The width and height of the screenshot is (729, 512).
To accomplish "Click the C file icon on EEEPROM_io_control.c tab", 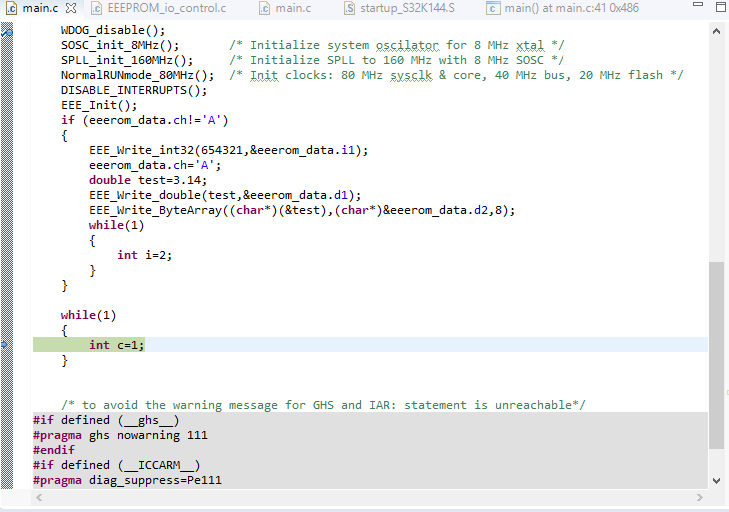I will tap(97, 8).
